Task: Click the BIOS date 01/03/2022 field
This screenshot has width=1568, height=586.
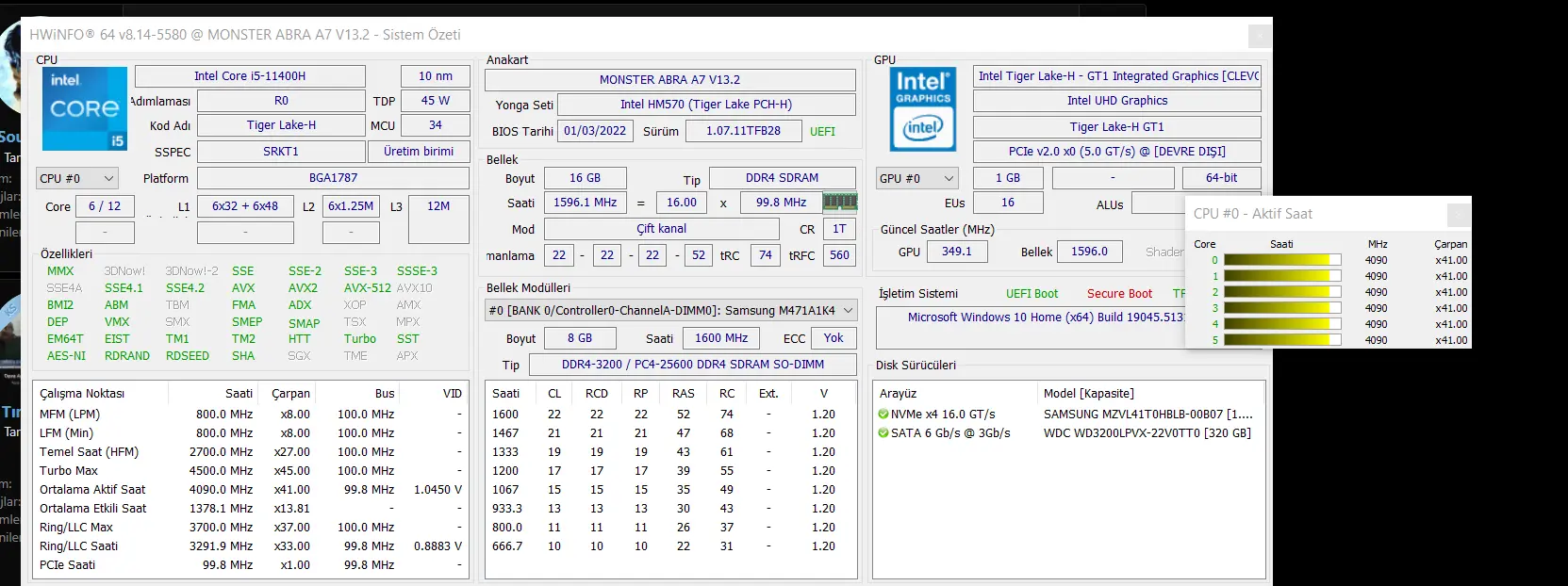Action: 595,131
